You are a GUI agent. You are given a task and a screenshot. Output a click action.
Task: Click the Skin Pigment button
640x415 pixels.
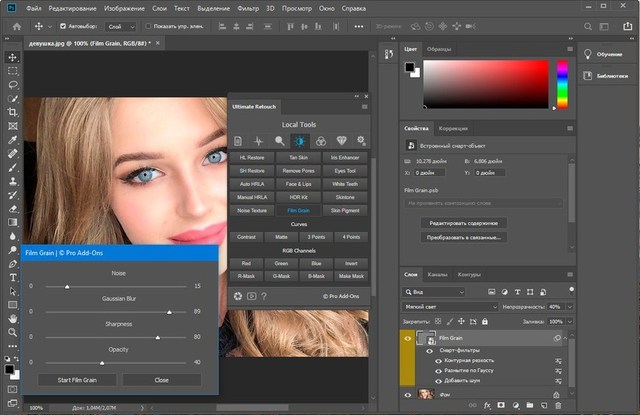pyautogui.click(x=344, y=211)
